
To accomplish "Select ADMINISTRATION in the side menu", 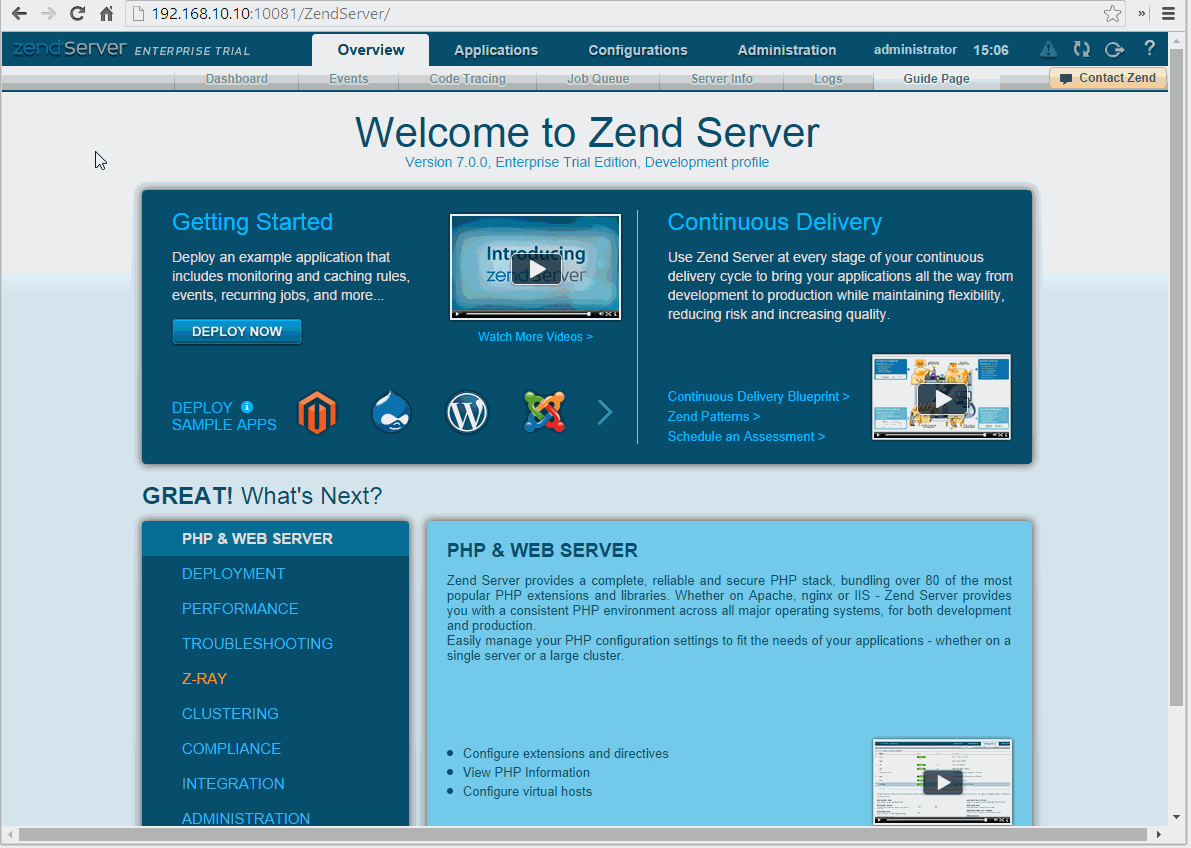I will [276, 818].
